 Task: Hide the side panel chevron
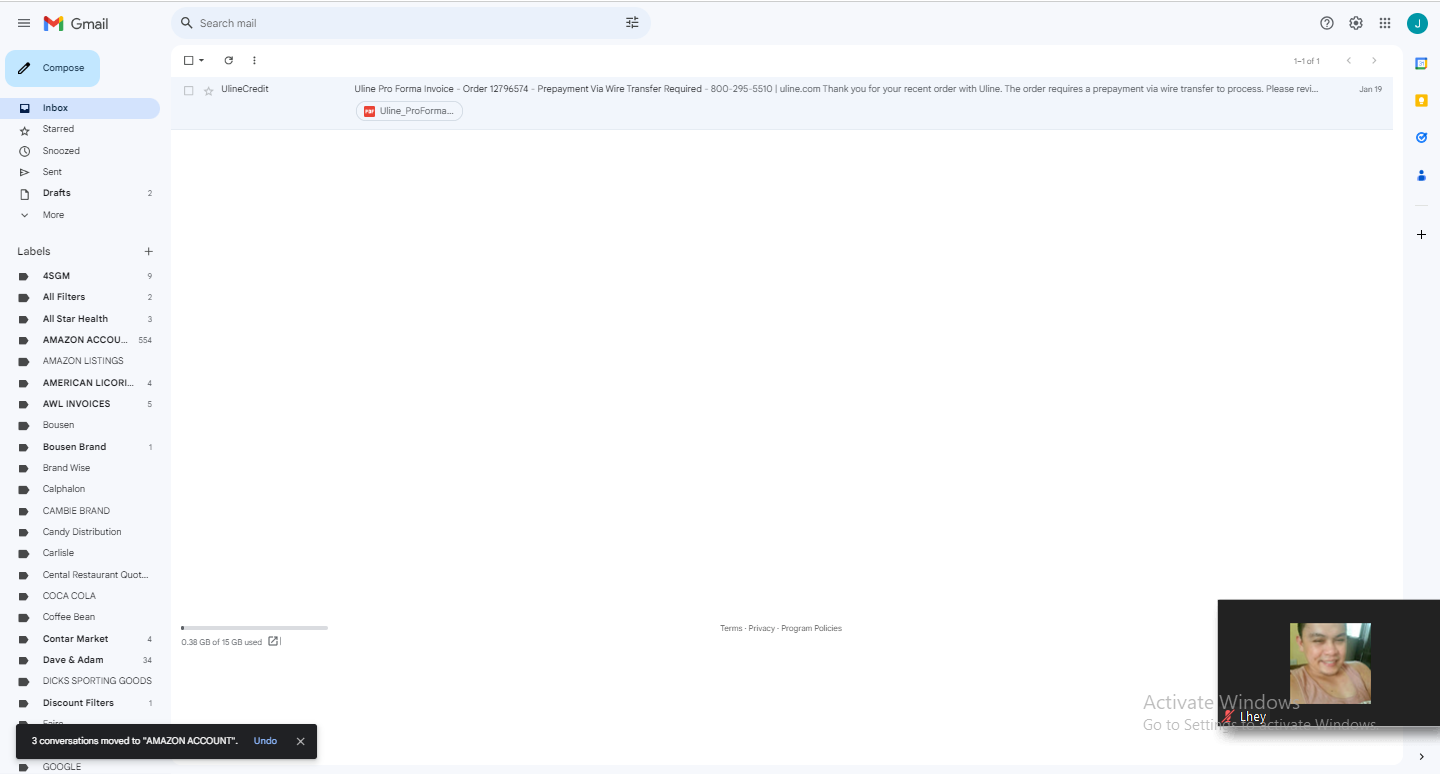[1421, 757]
